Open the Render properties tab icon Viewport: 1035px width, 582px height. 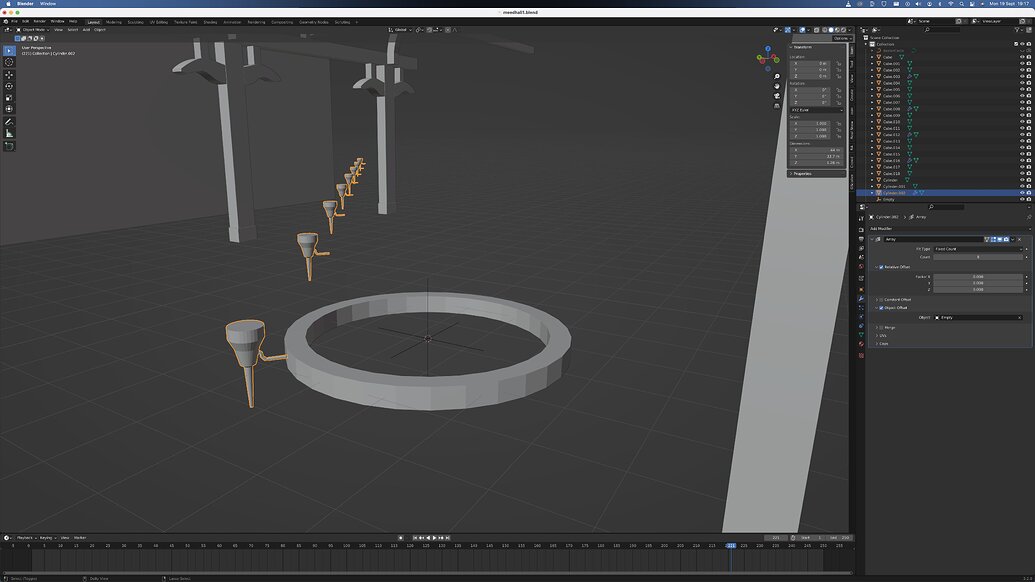tap(861, 230)
